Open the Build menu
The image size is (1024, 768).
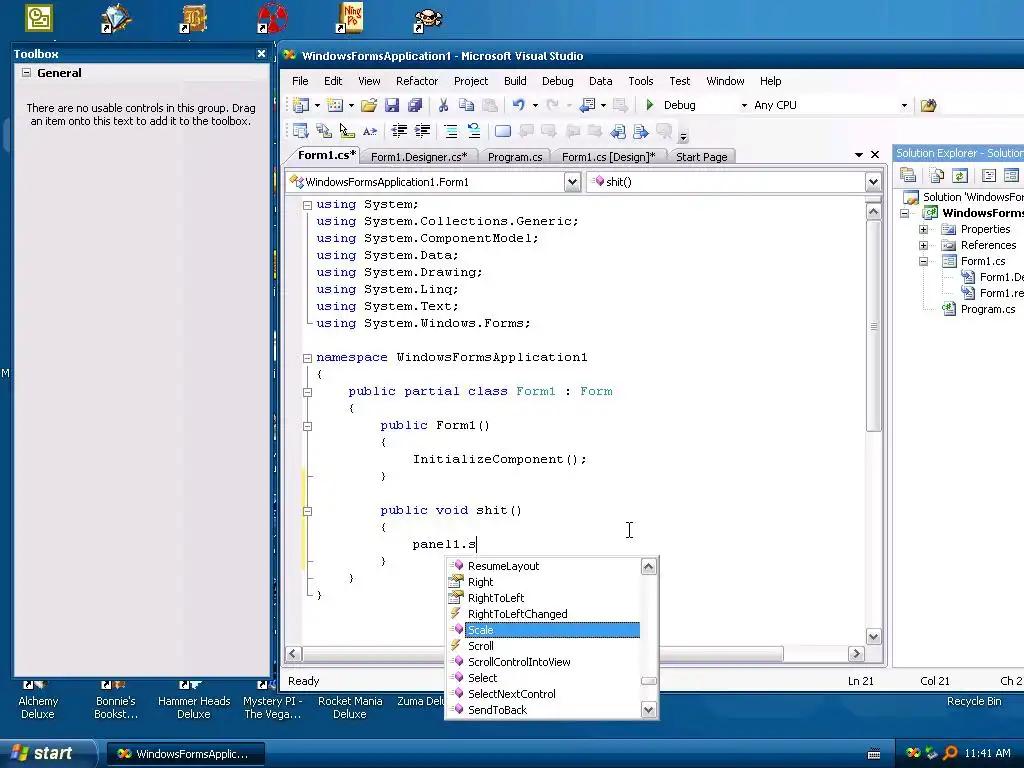(x=515, y=81)
